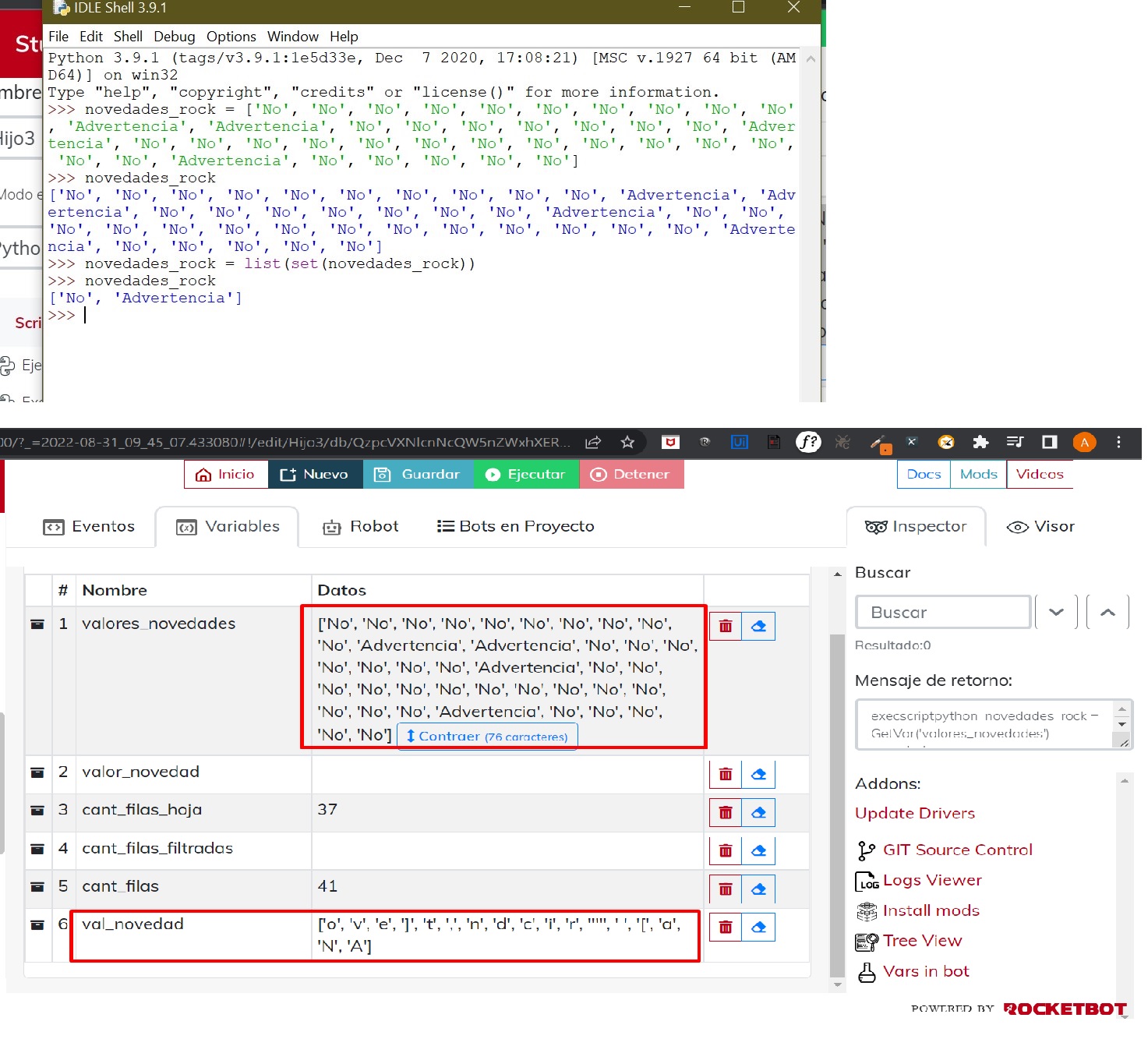This screenshot has width=1148, height=1039.
Task: Click the eraser icon for cant_filas row
Action: pyautogui.click(x=758, y=889)
